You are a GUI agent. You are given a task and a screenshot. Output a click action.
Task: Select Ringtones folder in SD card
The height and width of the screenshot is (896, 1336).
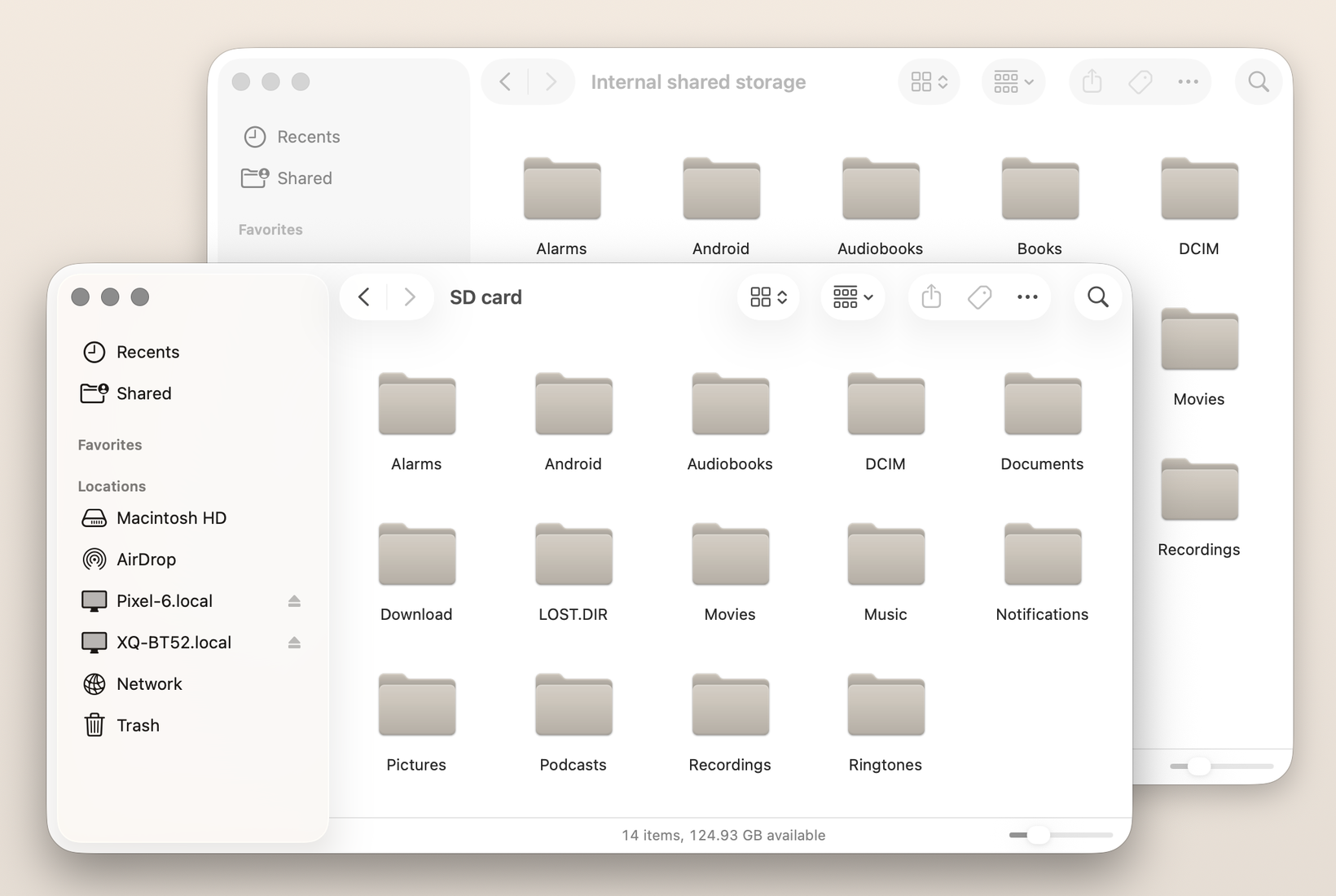tap(886, 723)
